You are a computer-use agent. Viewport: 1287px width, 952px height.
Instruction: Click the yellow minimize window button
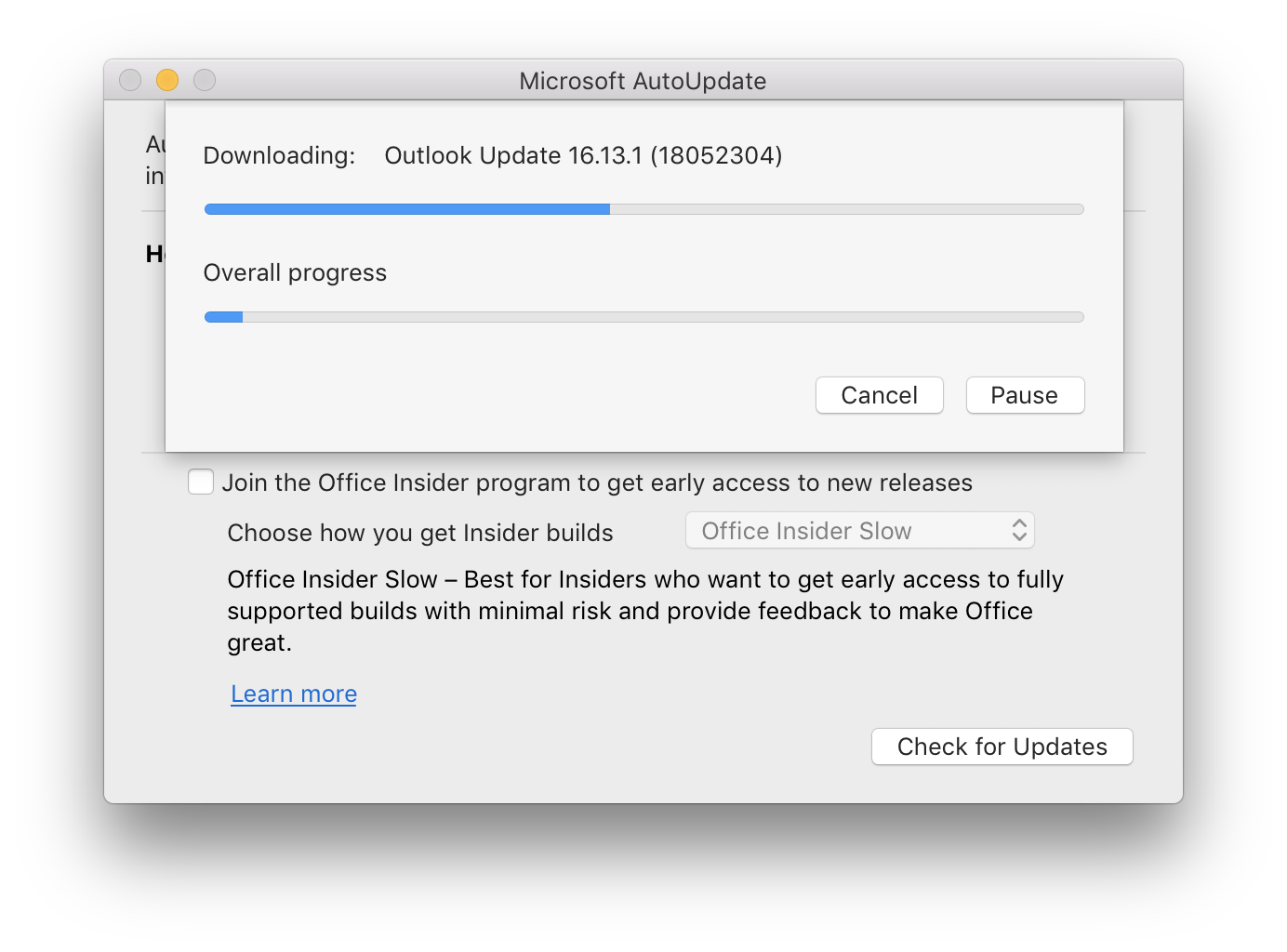167,80
